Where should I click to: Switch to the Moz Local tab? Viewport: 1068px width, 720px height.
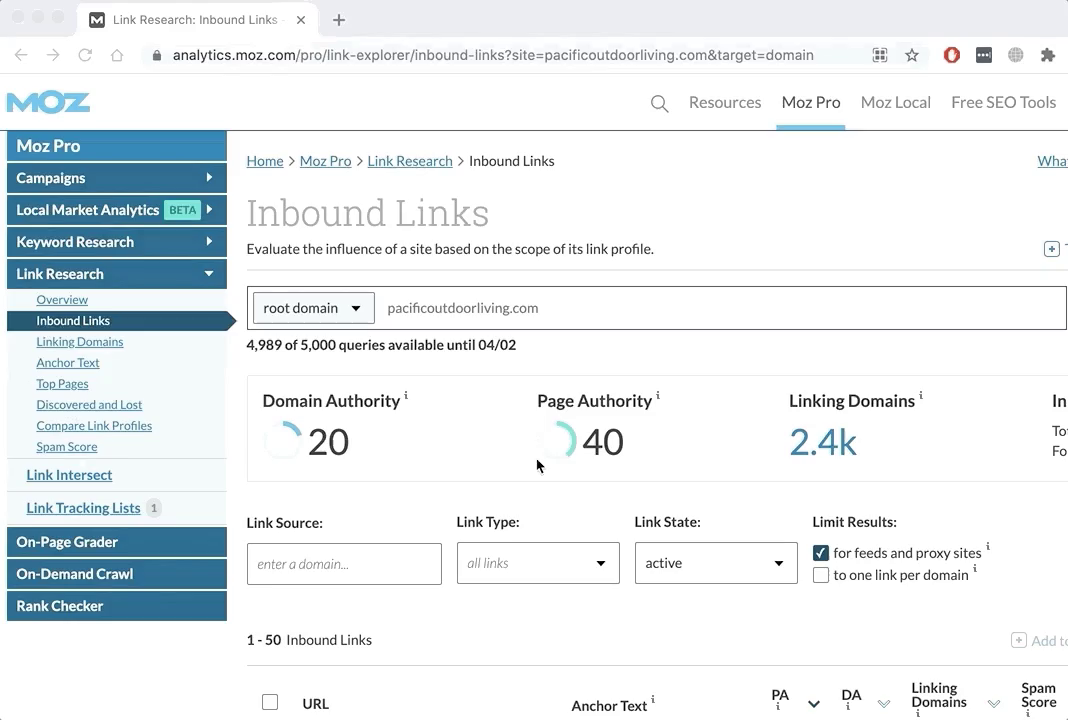[x=895, y=102]
